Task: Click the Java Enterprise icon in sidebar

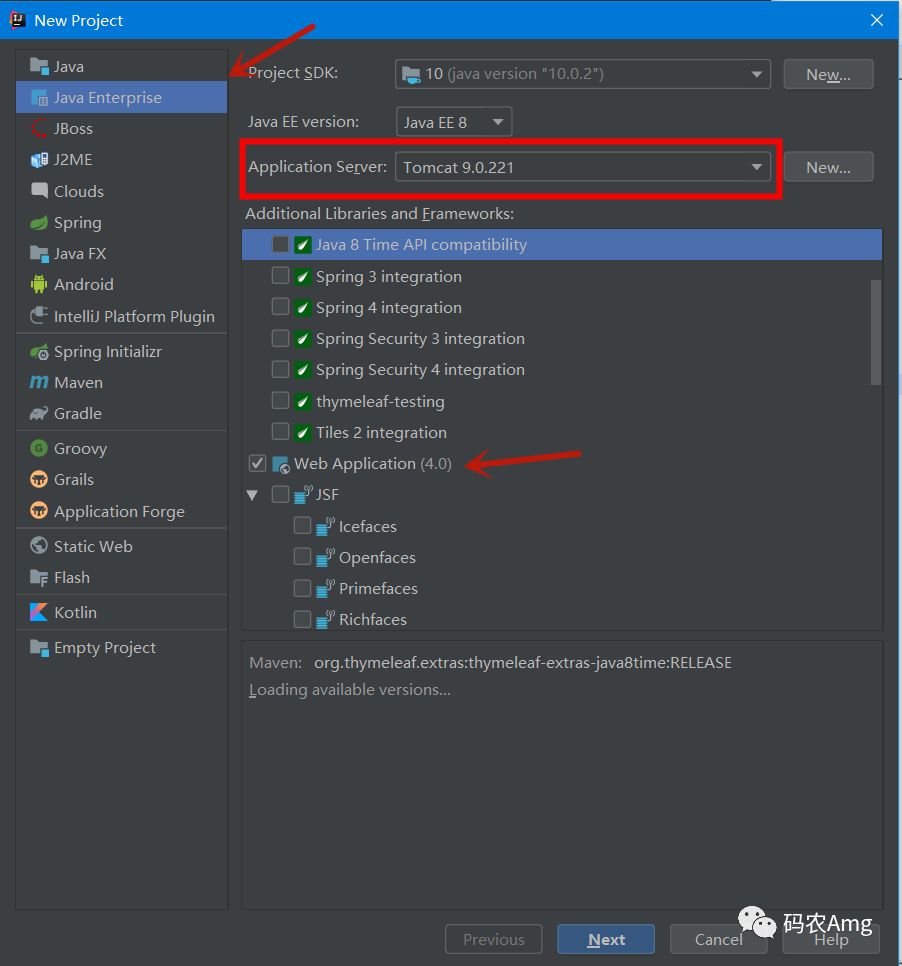Action: pos(39,97)
